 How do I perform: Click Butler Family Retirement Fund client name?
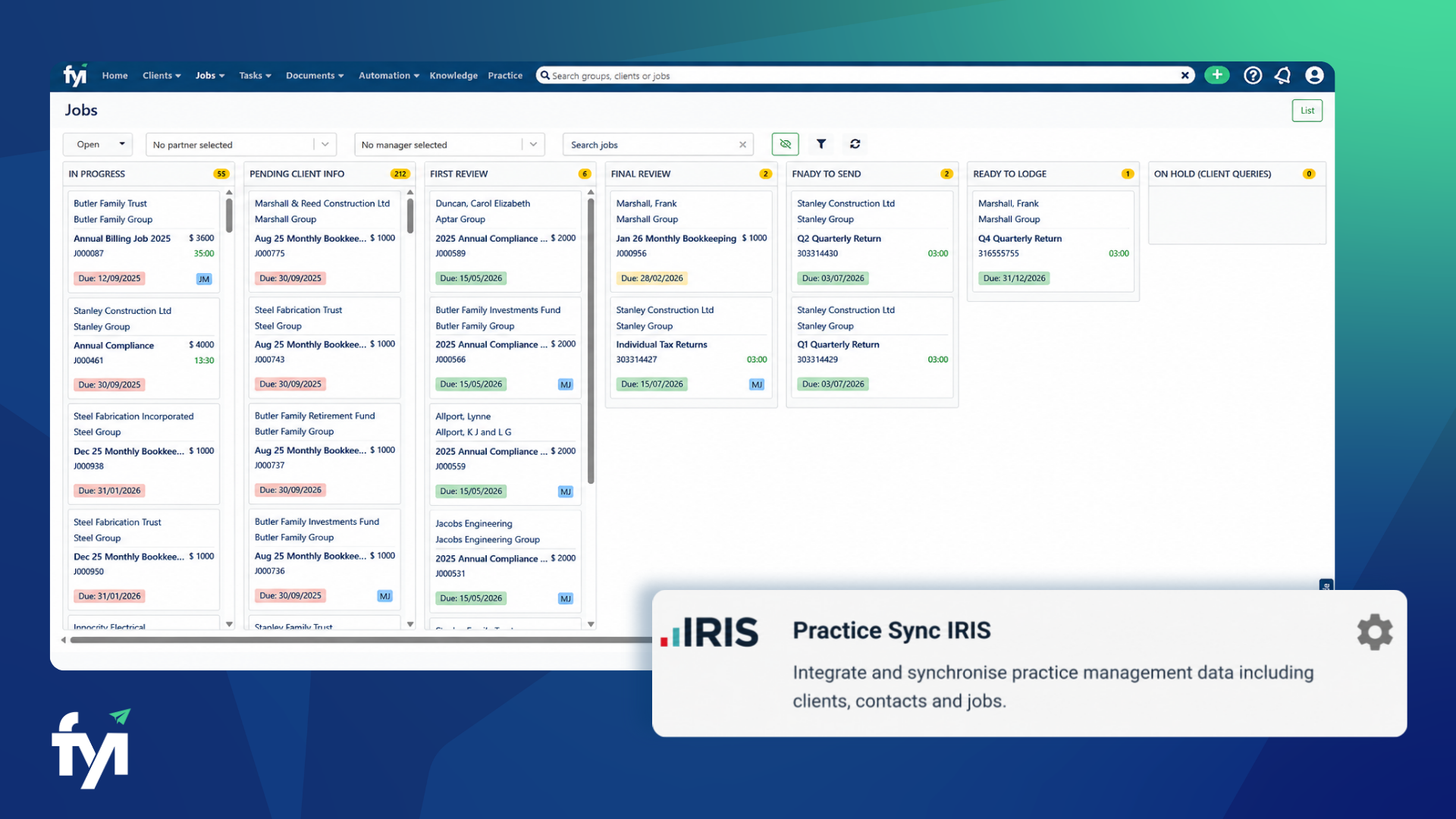[315, 416]
